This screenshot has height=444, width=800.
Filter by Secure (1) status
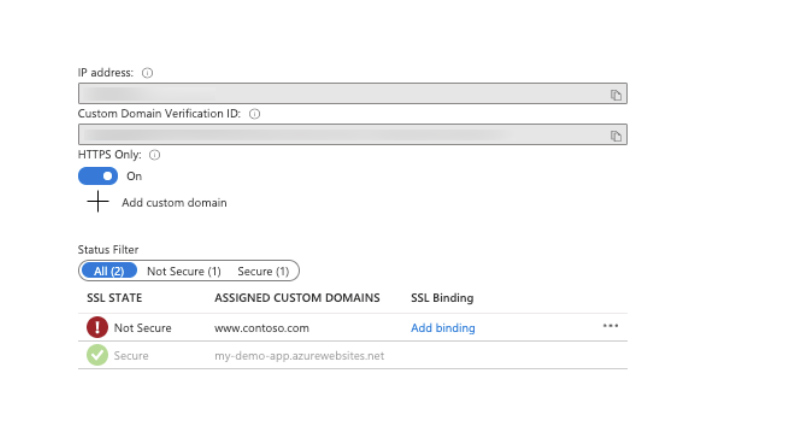click(263, 272)
